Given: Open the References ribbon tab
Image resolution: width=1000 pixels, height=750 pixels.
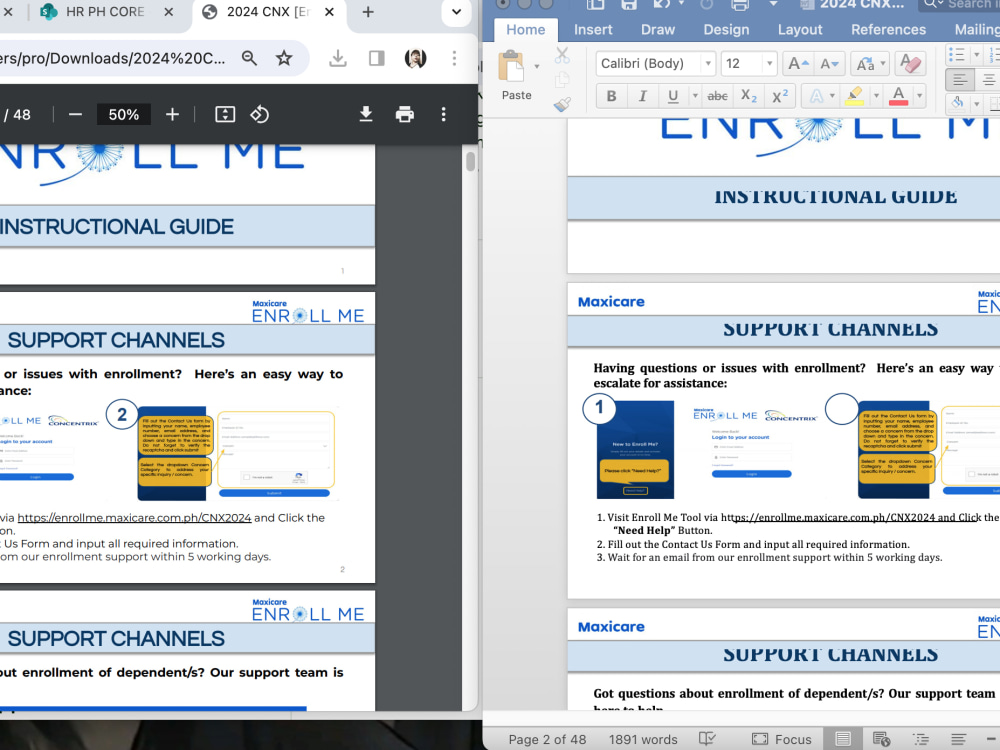Looking at the screenshot, I should (888, 29).
